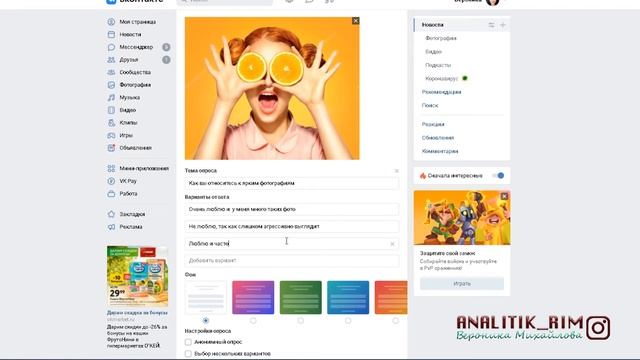Click the Музыка note icon
This screenshot has height=360, width=640.
[x=111, y=98]
